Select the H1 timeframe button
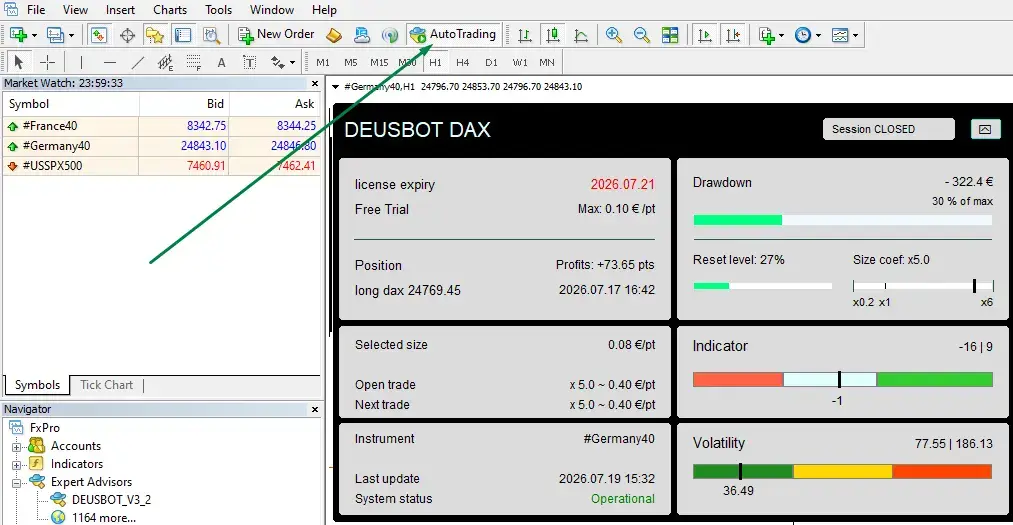Screen dimensions: 1013x525 pos(435,62)
